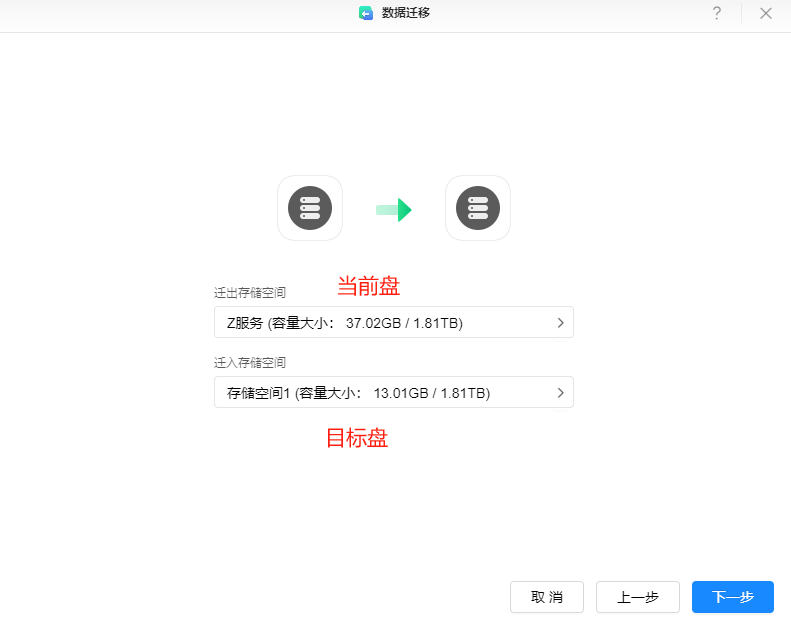791x623 pixels.
Task: Click the 迁出存储空间 label
Action: (x=250, y=293)
